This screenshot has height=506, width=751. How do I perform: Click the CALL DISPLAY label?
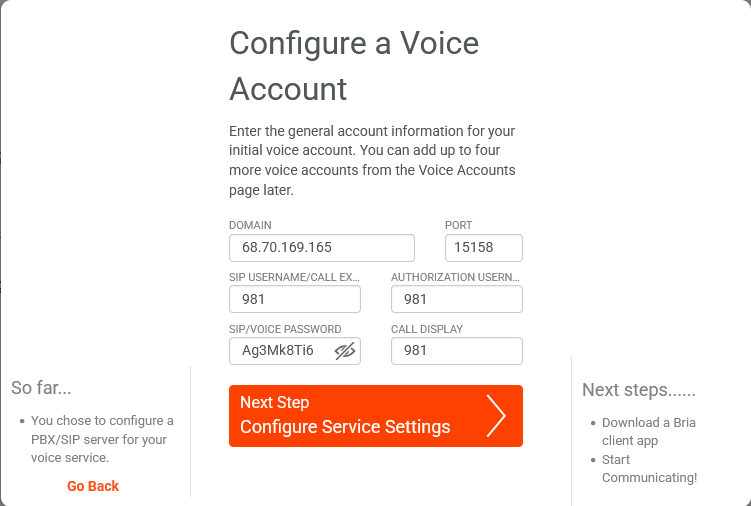(x=427, y=329)
